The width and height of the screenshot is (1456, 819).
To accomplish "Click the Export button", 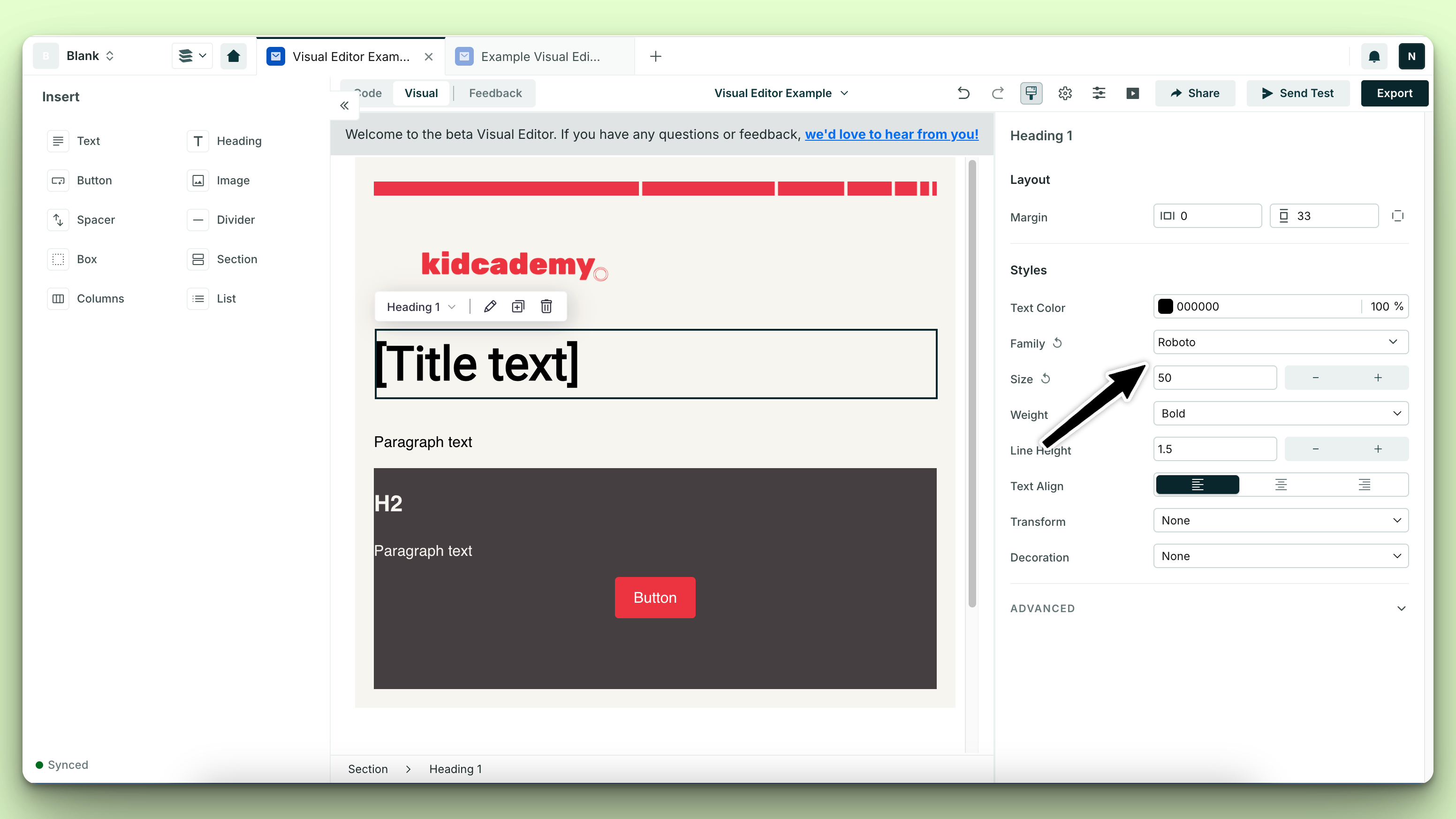I will pyautogui.click(x=1395, y=93).
